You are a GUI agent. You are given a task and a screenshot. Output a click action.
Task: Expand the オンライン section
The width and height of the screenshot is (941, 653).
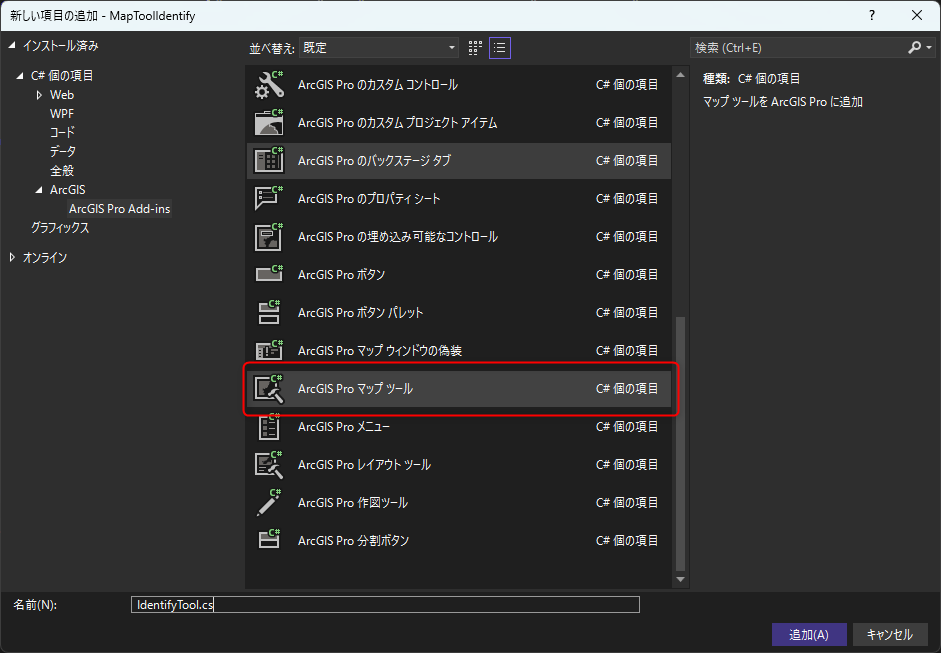click(12, 257)
